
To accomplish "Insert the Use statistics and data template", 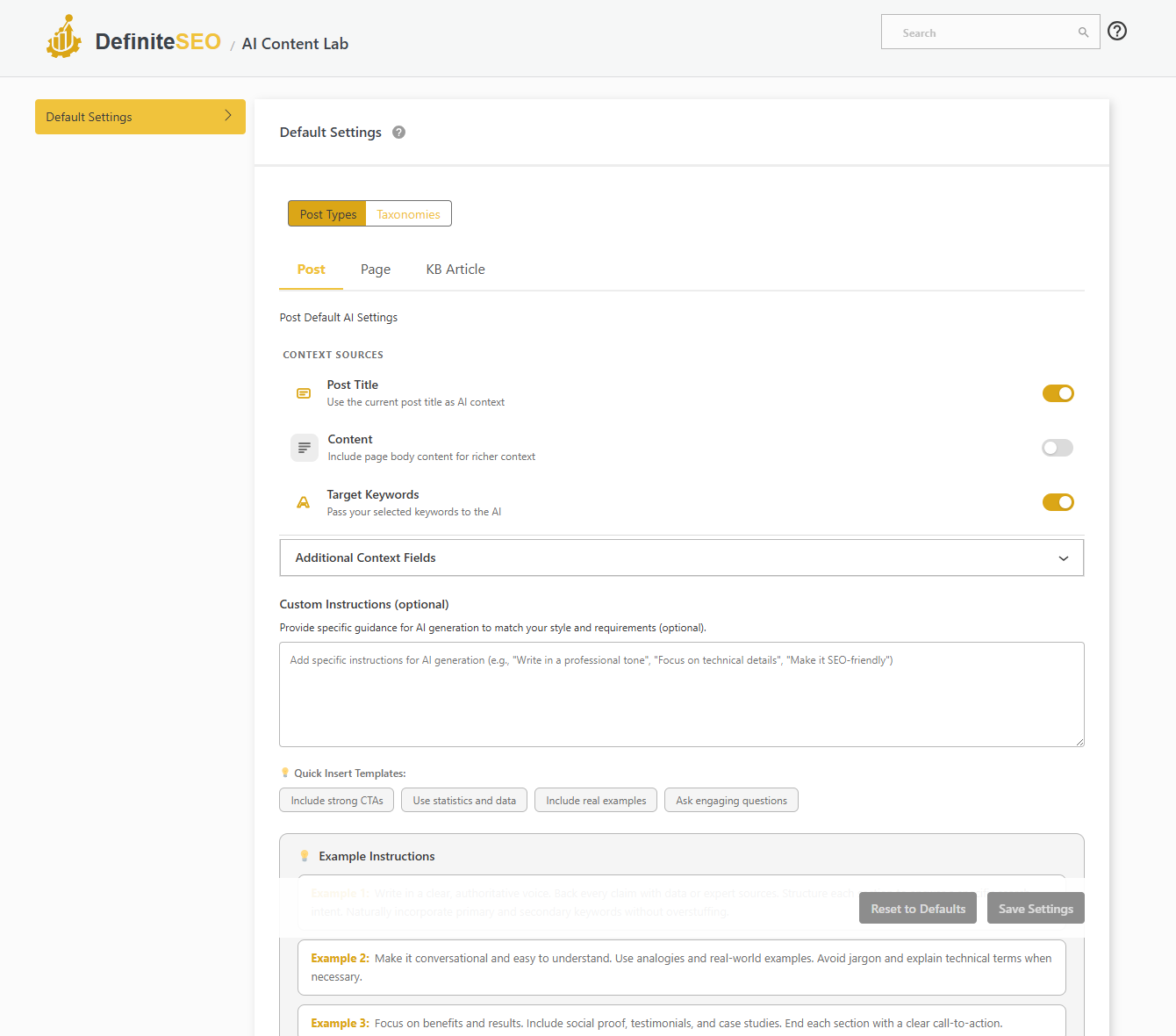I will 464,800.
